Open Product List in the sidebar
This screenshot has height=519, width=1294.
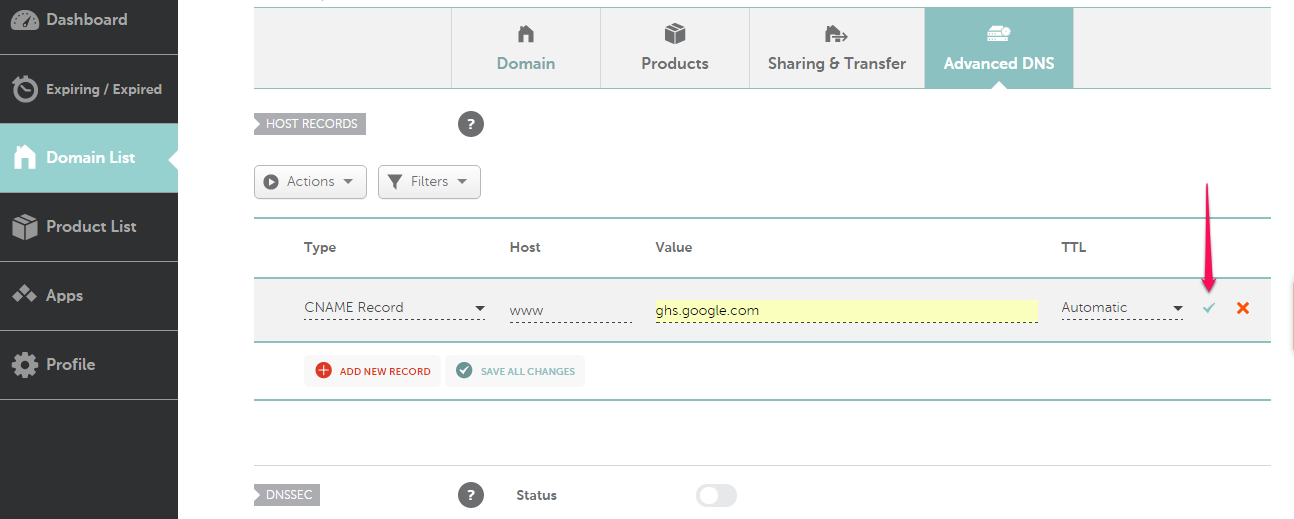tap(88, 227)
